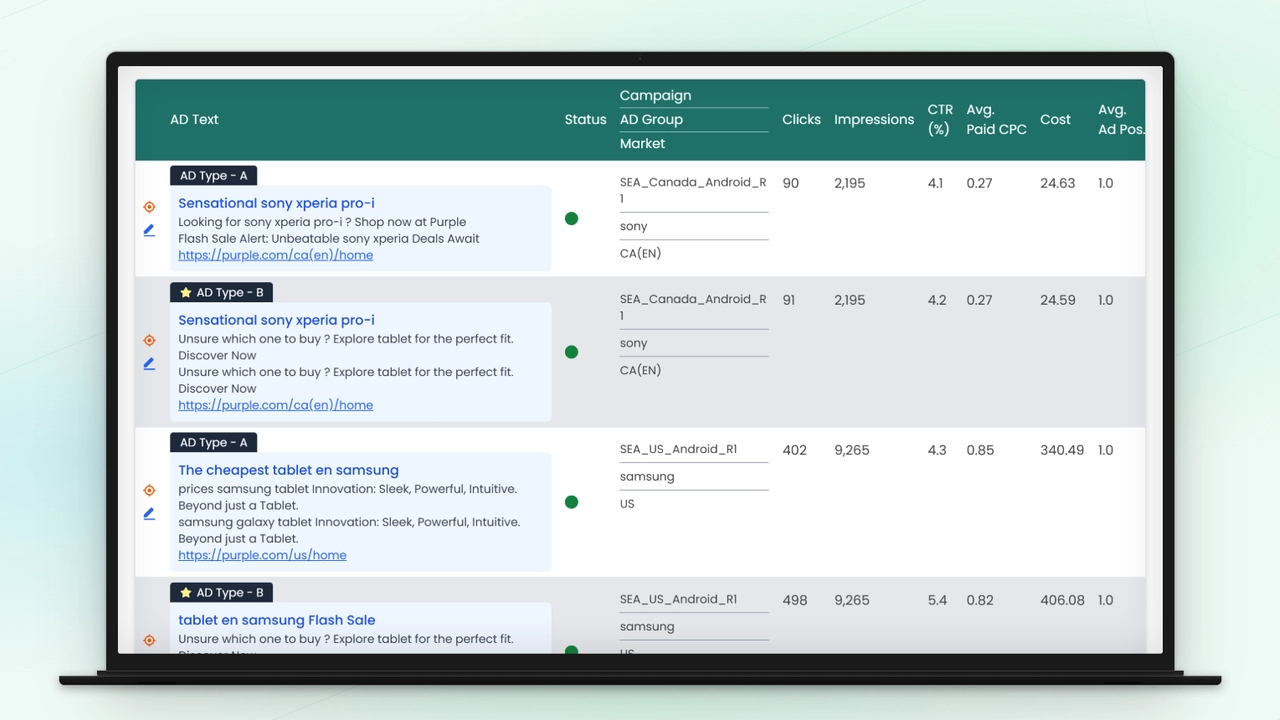Open the purple.com/us/home link
The height and width of the screenshot is (720, 1280).
click(262, 555)
